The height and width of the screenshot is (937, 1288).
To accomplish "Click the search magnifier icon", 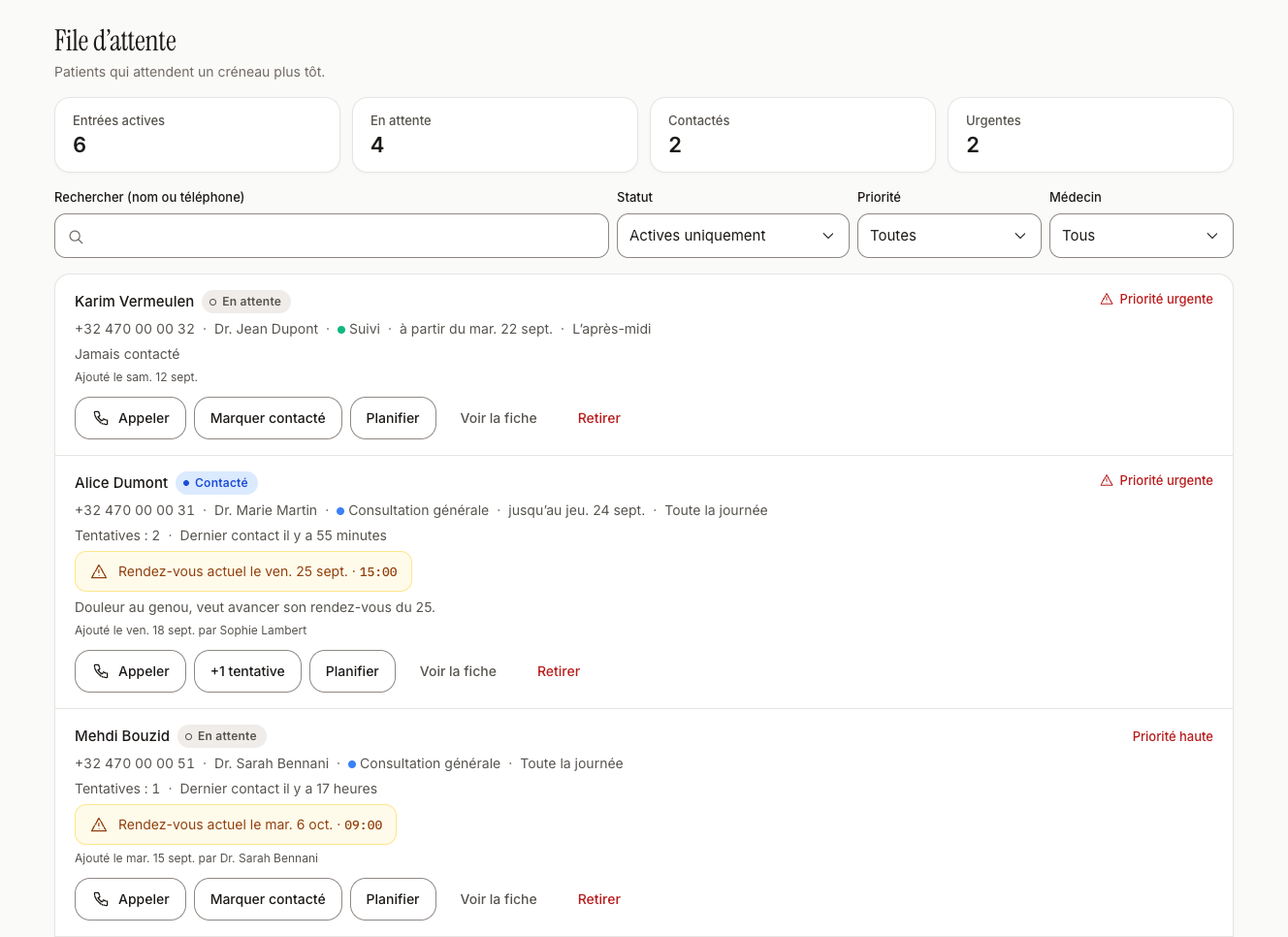I will pos(76,237).
